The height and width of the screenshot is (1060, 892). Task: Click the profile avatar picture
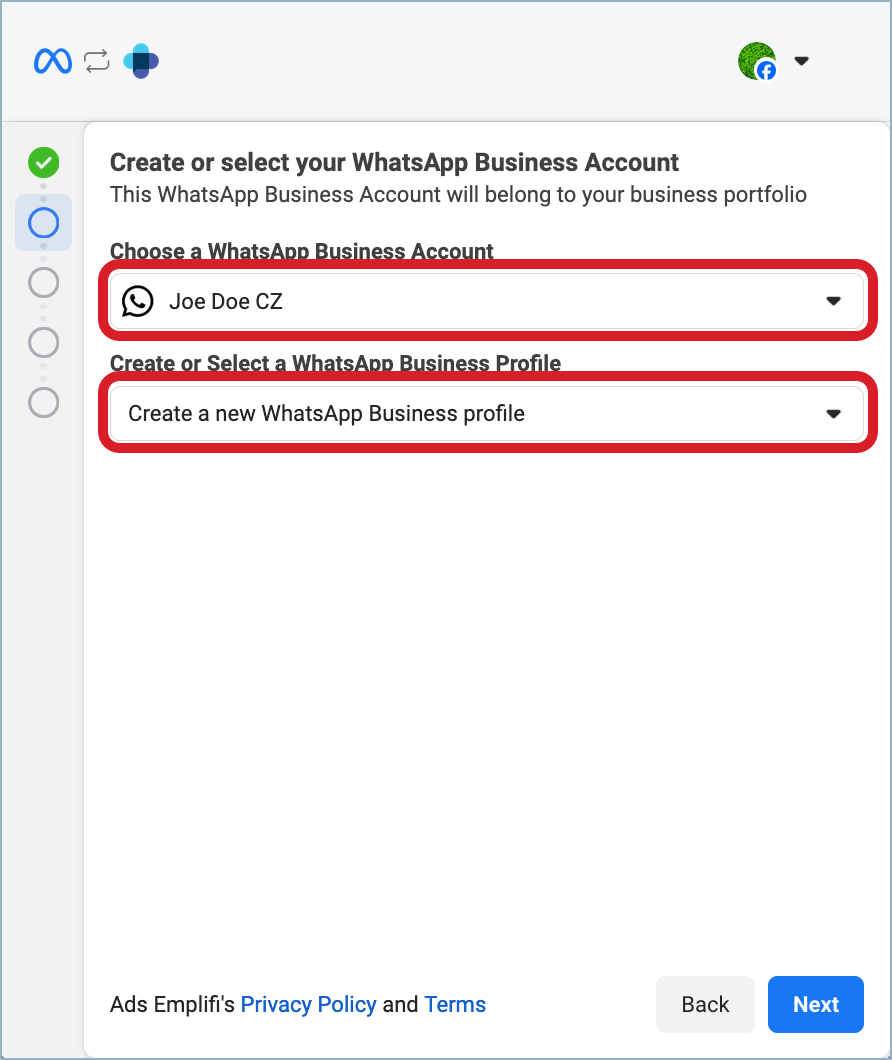tap(757, 60)
